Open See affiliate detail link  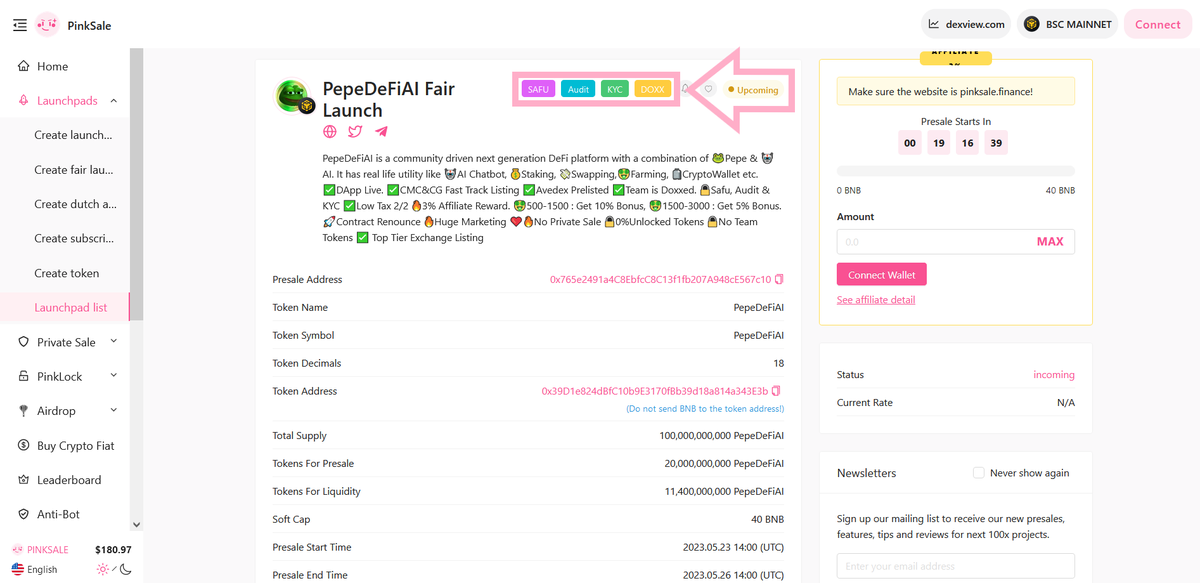[x=876, y=300]
